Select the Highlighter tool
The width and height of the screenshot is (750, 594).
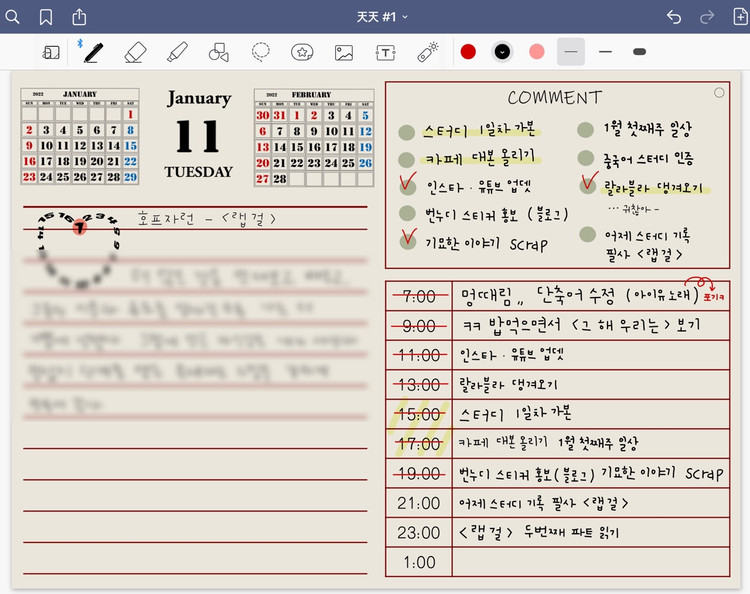pyautogui.click(x=177, y=52)
